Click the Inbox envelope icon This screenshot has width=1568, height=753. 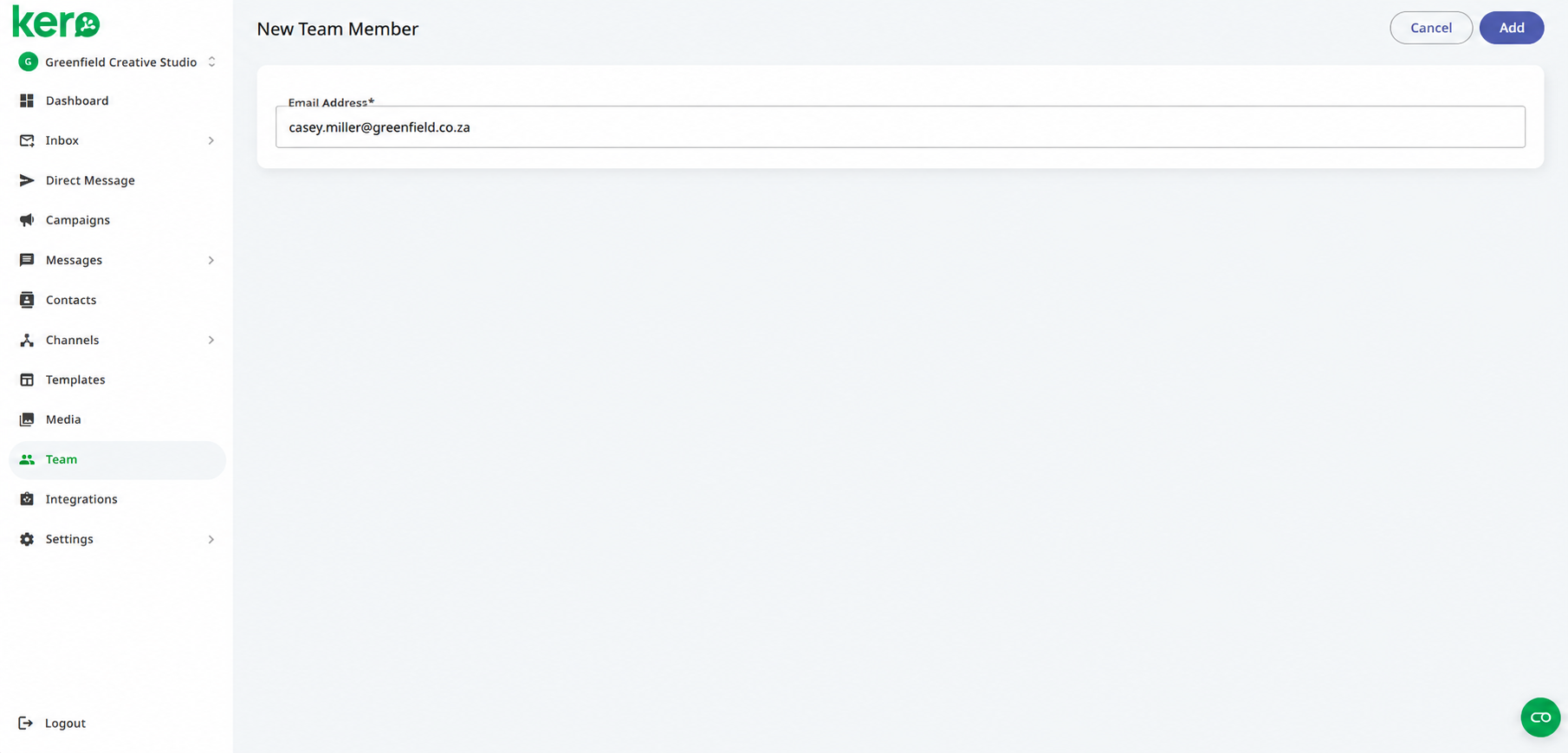point(27,140)
